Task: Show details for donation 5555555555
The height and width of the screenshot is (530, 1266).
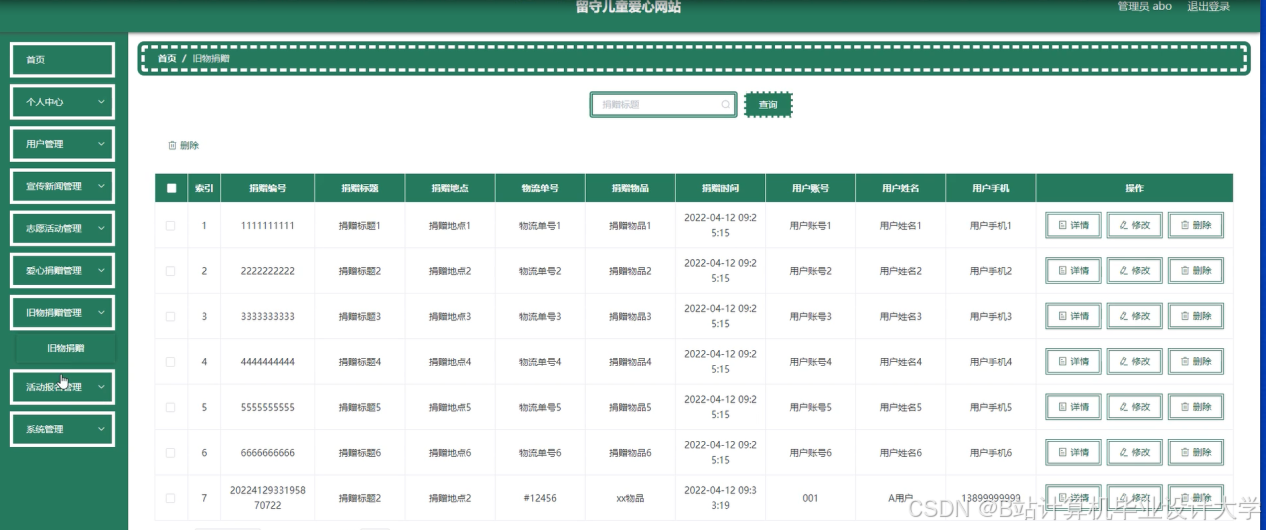Action: pos(1073,407)
